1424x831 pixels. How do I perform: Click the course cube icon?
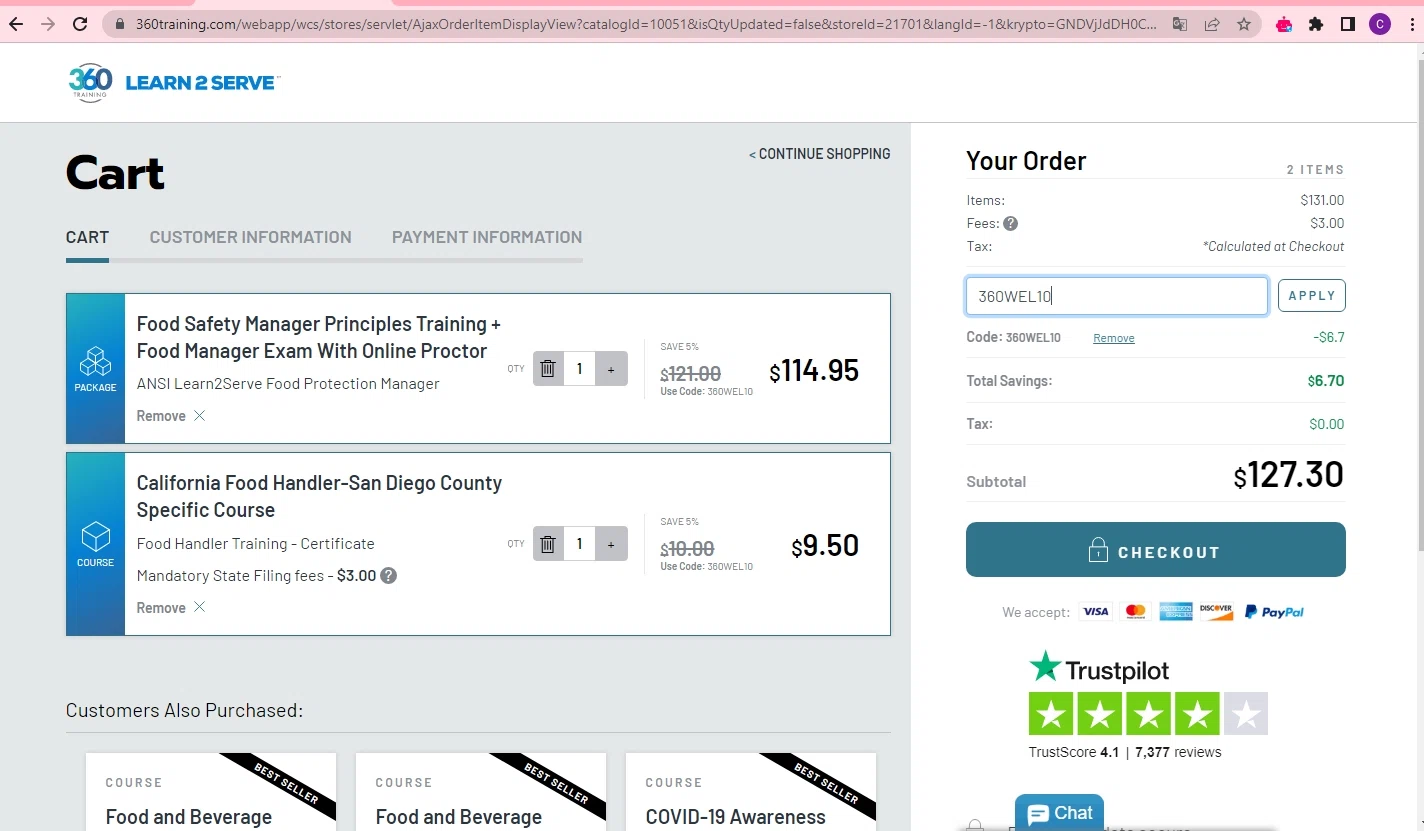(96, 537)
